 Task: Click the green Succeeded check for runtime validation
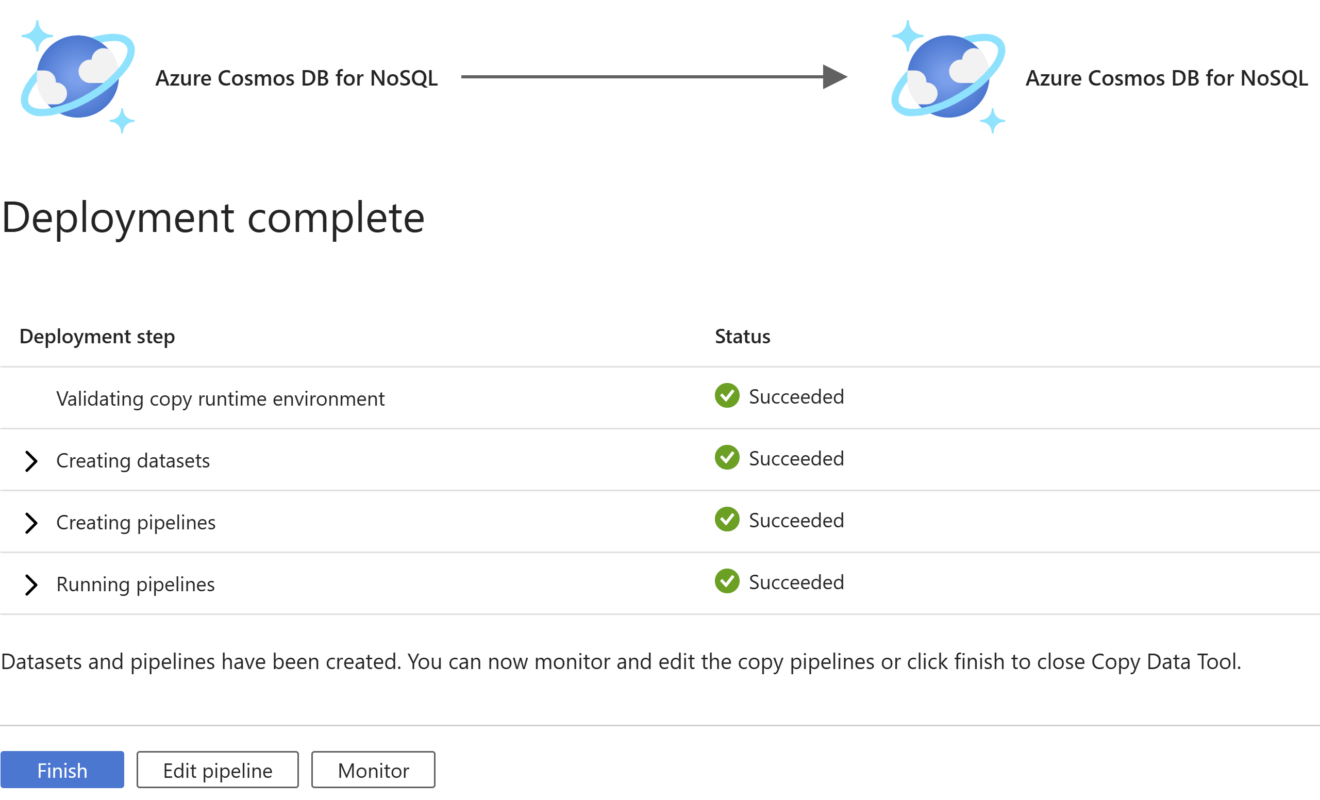(x=727, y=396)
